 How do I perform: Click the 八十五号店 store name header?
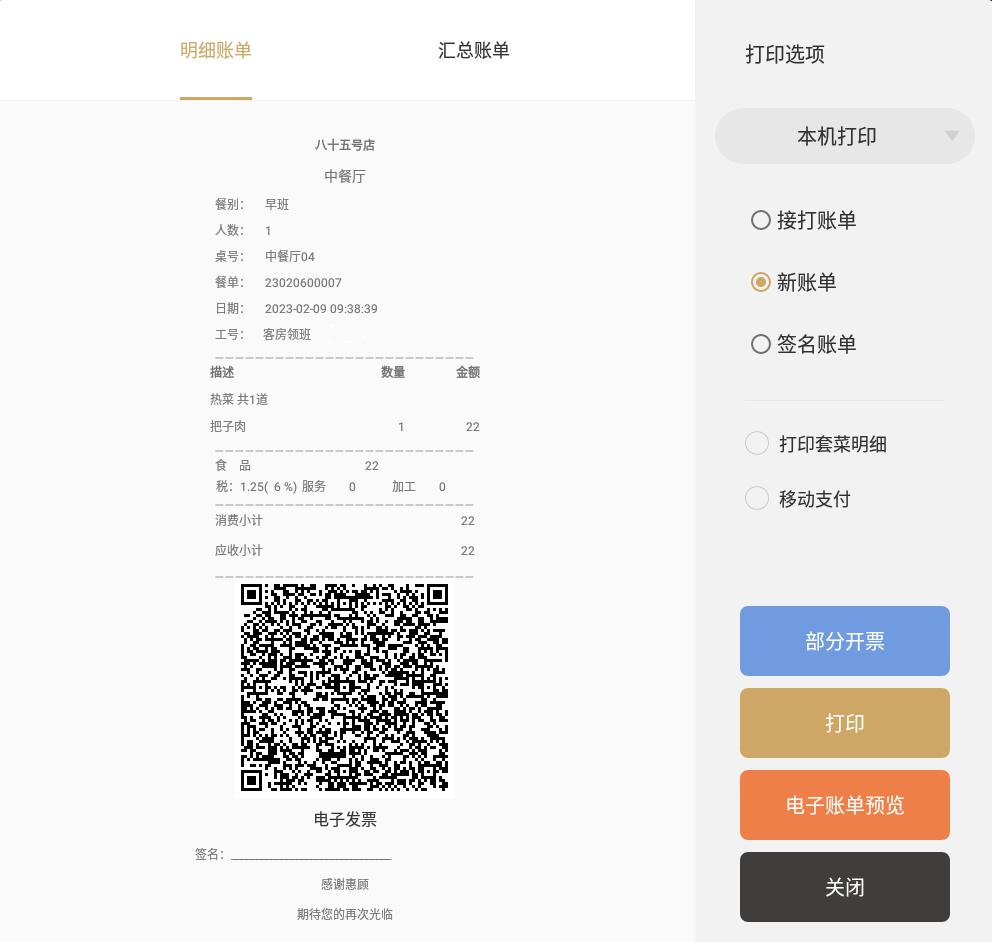click(345, 145)
